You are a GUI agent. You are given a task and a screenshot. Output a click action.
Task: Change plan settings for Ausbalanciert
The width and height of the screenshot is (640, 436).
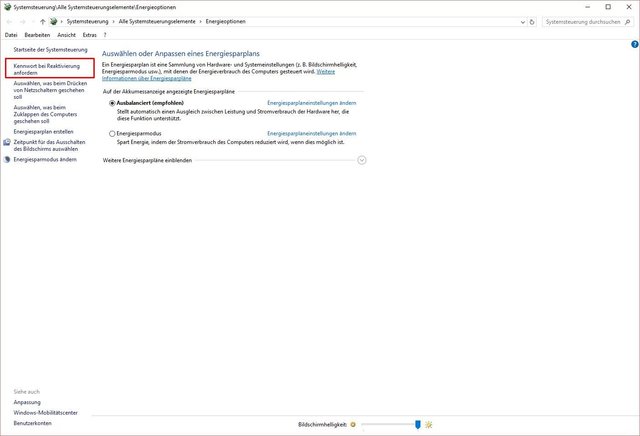click(312, 103)
